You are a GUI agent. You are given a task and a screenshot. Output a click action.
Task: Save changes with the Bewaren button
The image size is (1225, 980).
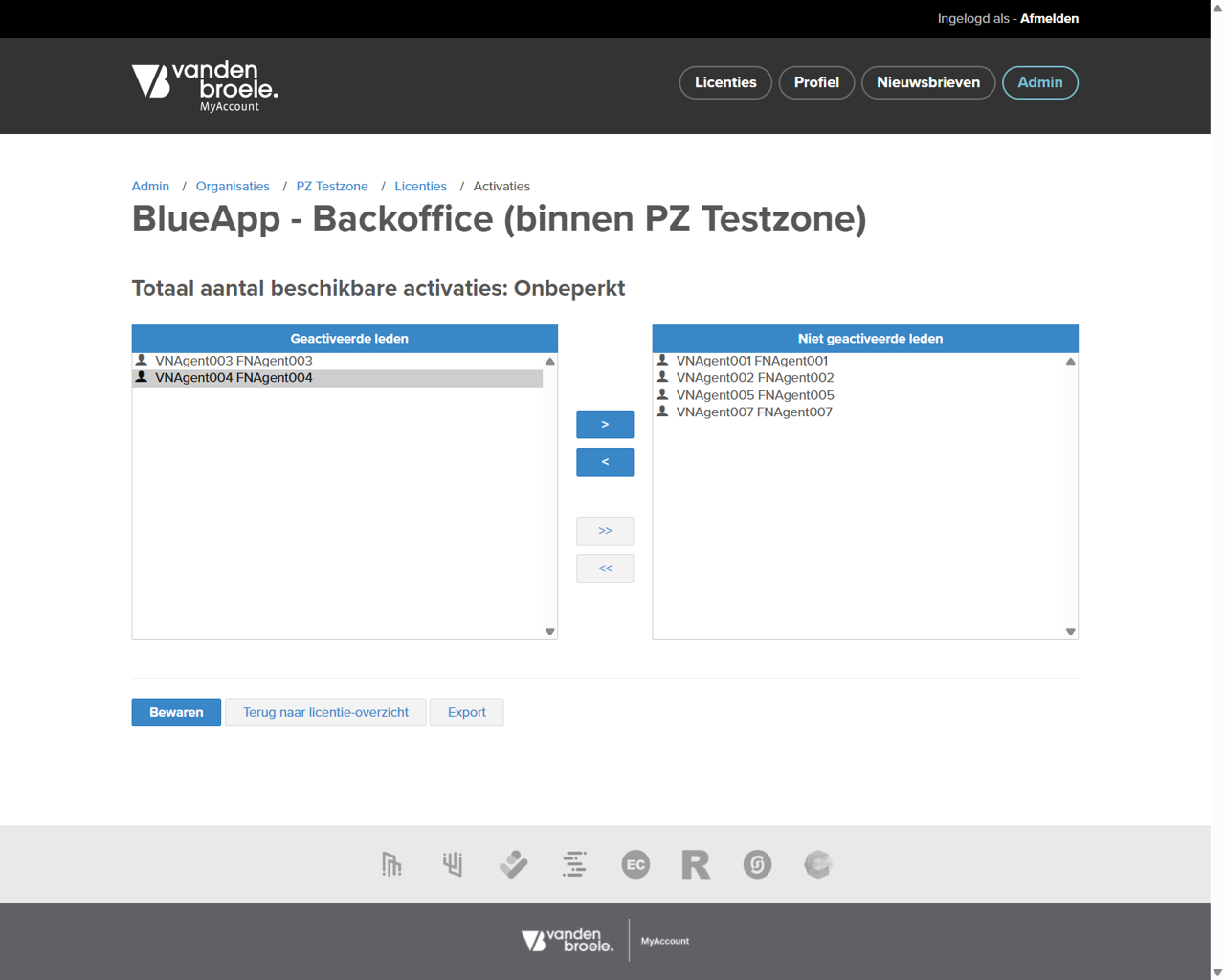[176, 712]
